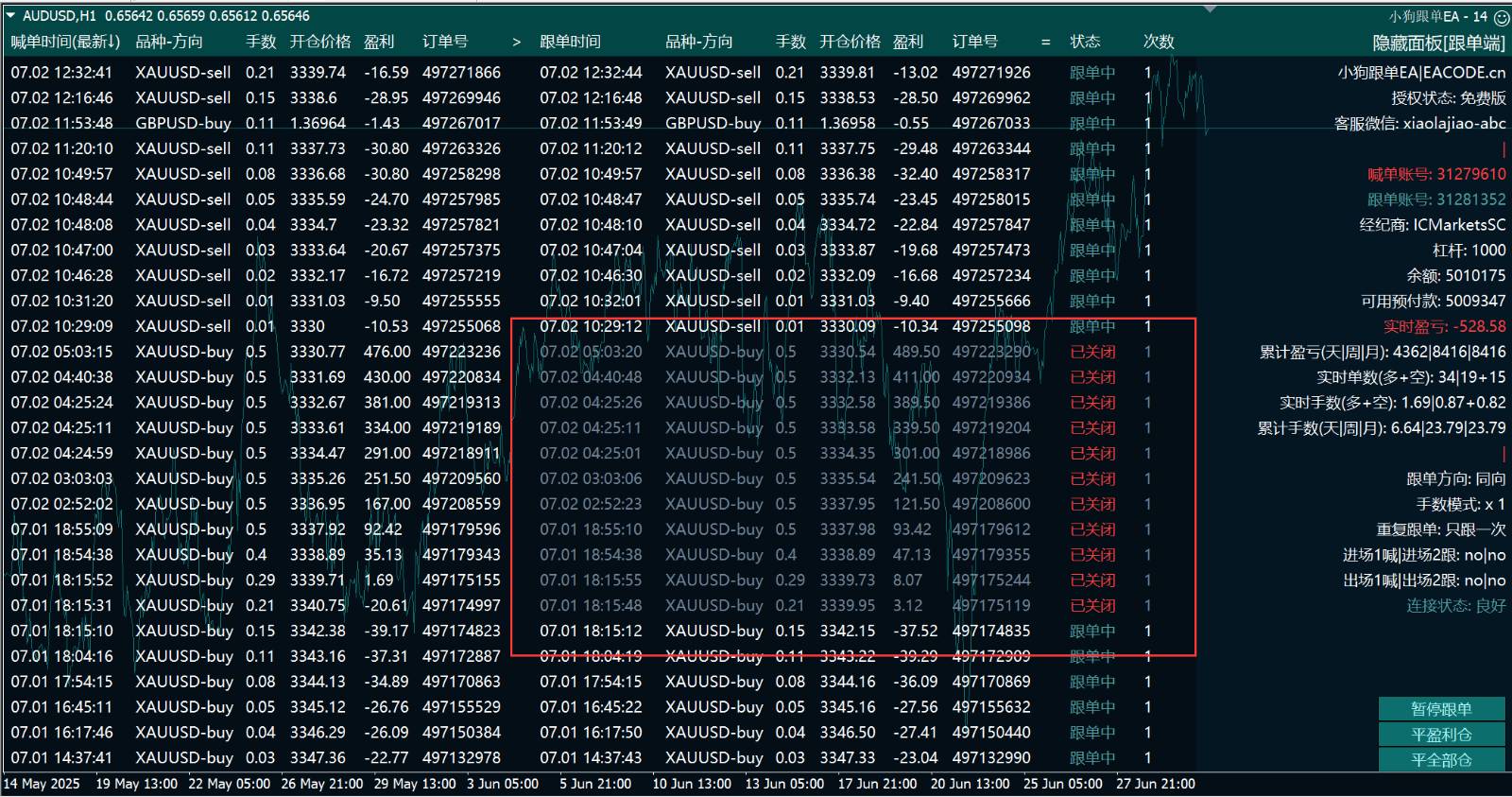Click signal order 497179596
The image size is (1512, 797).
pyautogui.click(x=461, y=529)
